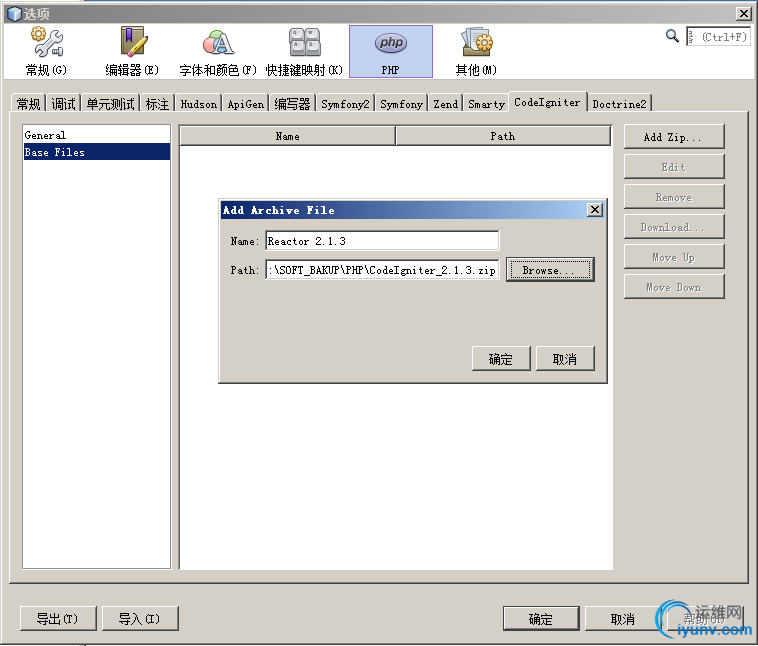Click the Move Up button
The height and width of the screenshot is (646, 758).
(674, 257)
